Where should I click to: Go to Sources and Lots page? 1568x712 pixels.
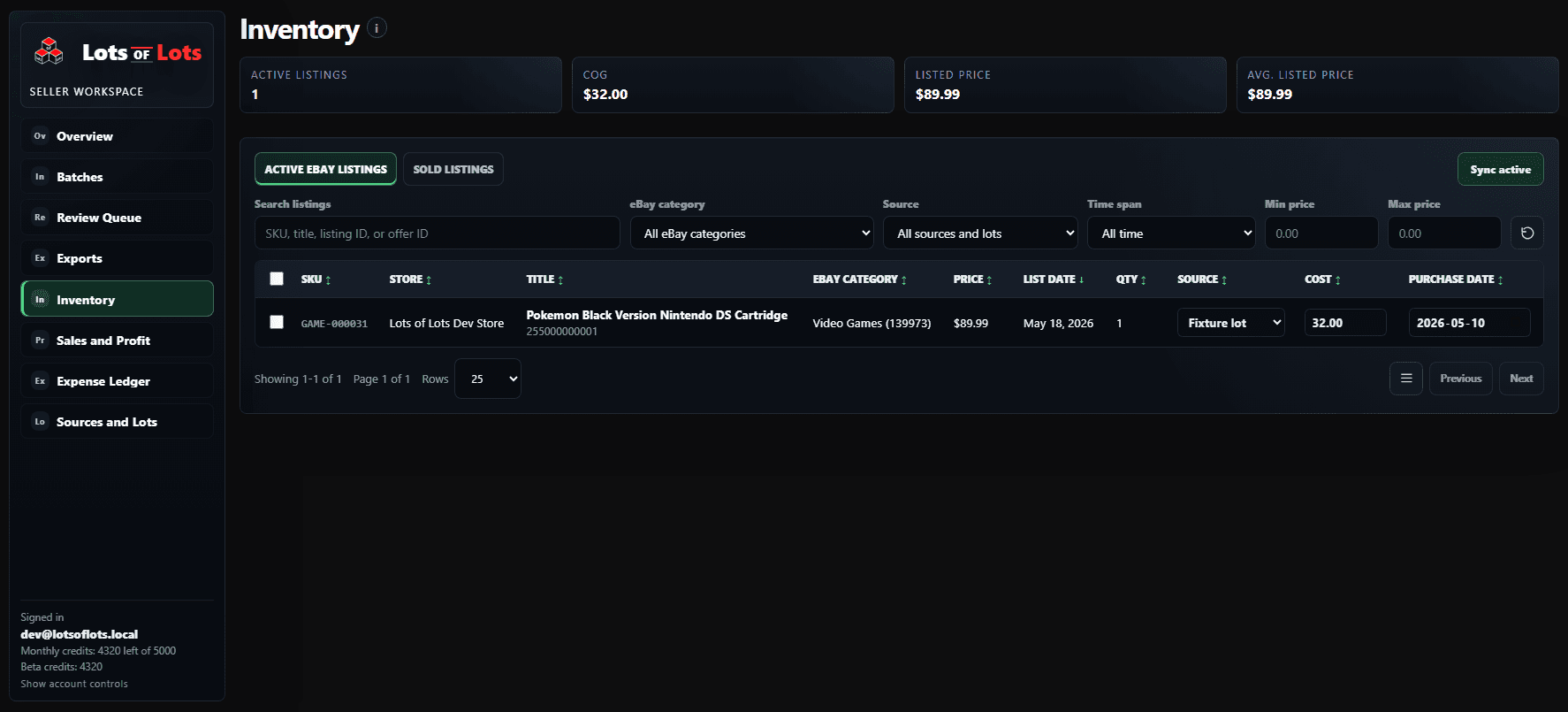point(117,422)
